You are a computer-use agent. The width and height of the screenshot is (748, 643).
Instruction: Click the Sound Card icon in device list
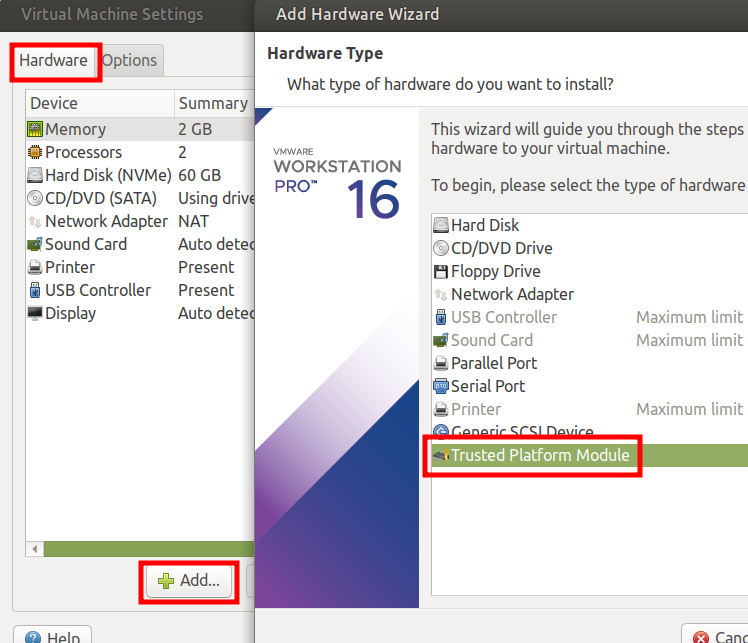click(x=35, y=244)
